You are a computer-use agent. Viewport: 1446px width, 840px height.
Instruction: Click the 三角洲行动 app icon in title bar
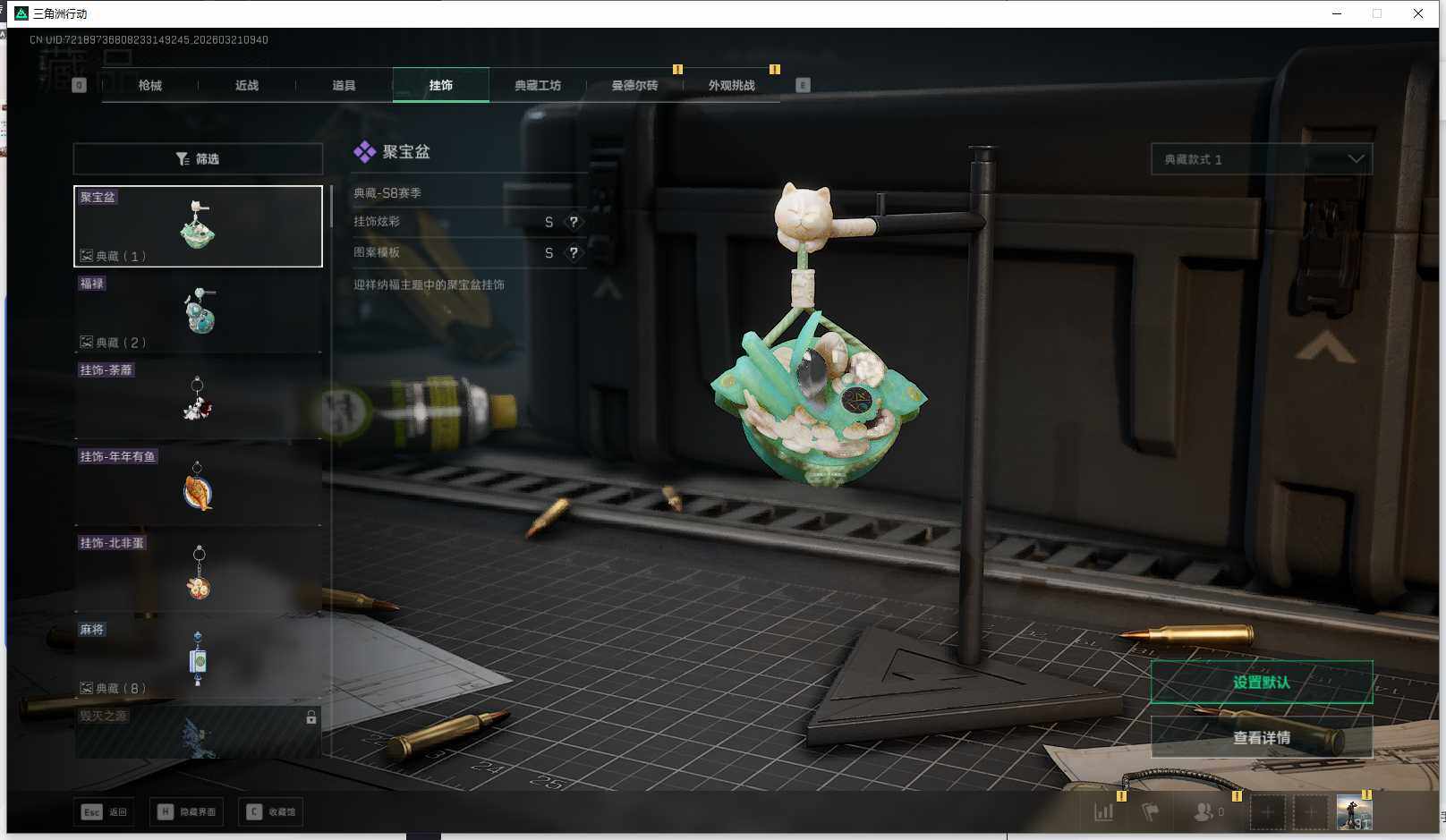click(x=21, y=13)
